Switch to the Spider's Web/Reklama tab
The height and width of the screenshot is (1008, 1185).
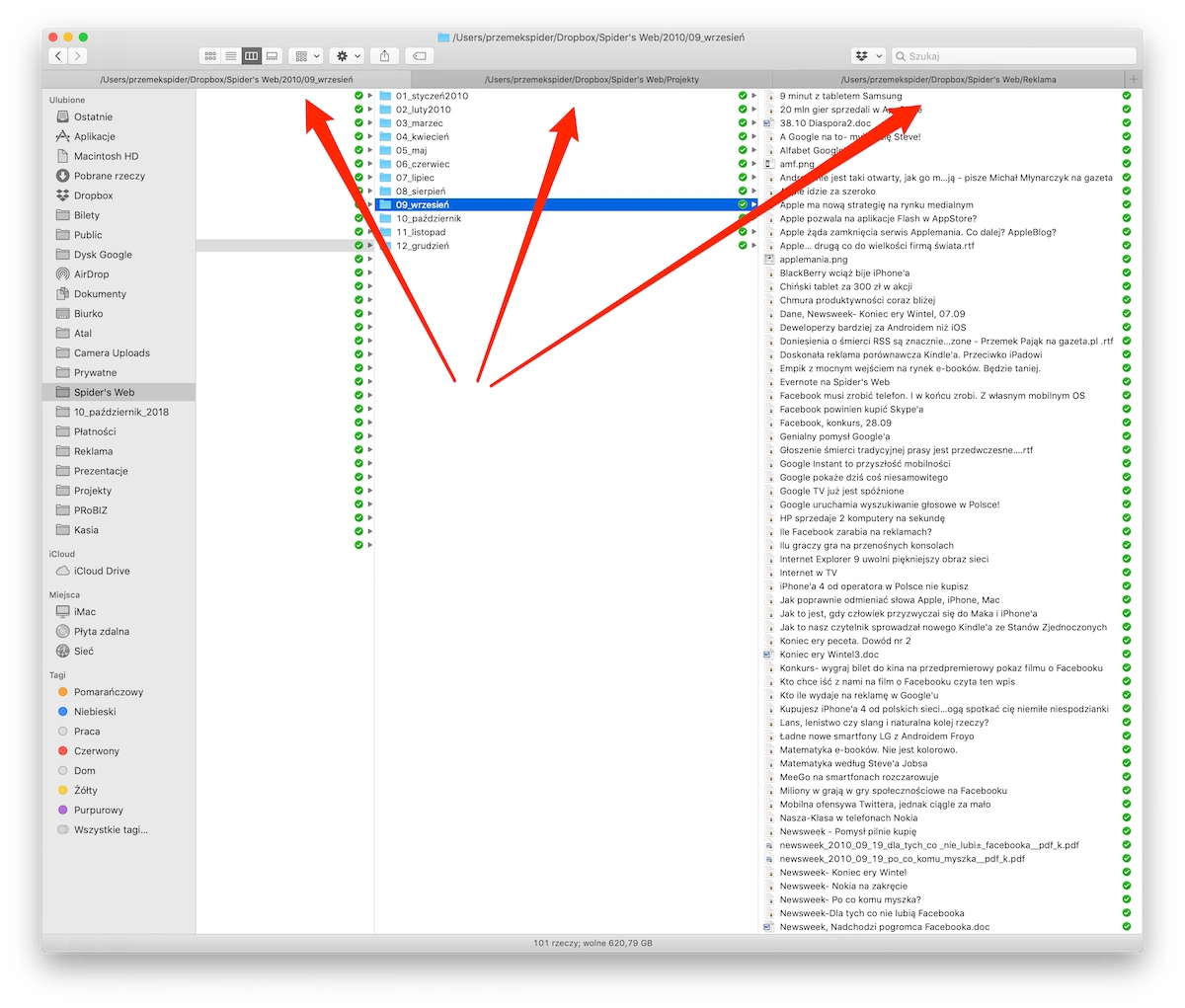pyautogui.click(x=948, y=79)
